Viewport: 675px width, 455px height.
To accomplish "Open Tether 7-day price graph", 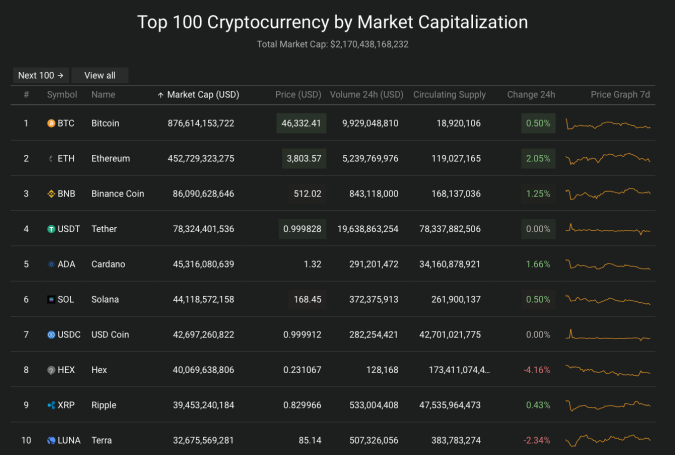I will [608, 229].
